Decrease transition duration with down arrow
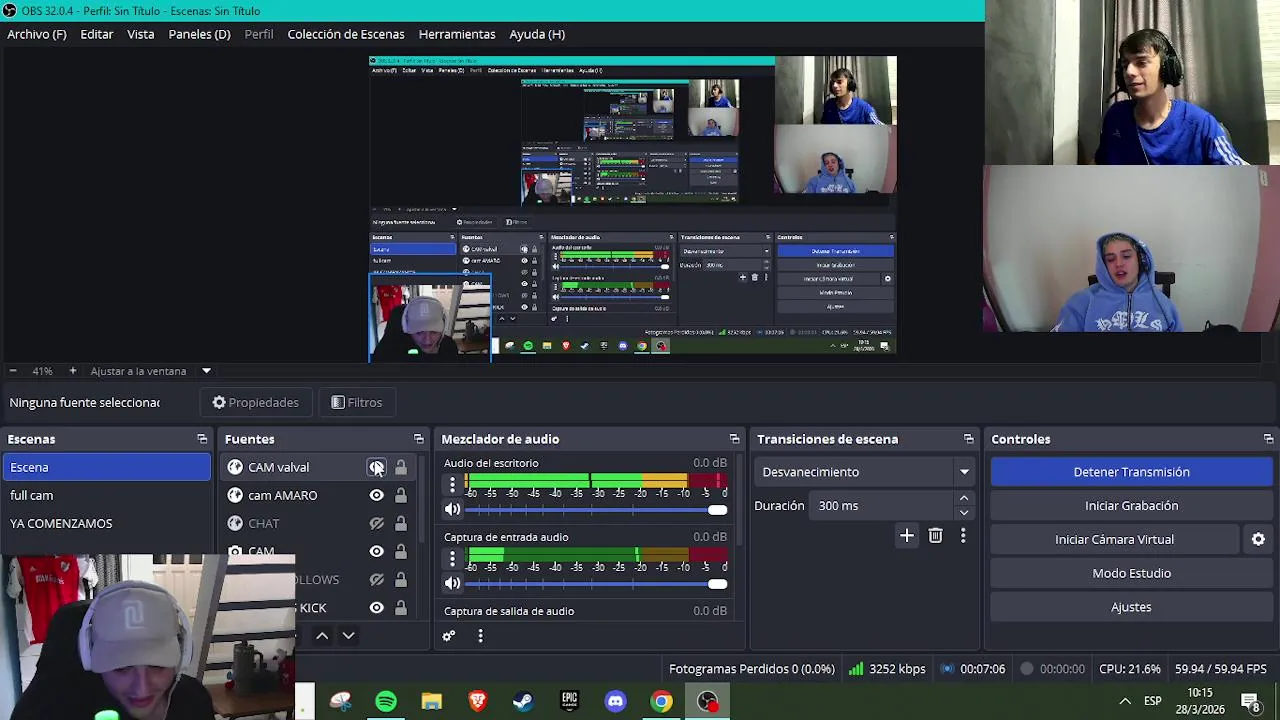The image size is (1280, 720). 964,512
